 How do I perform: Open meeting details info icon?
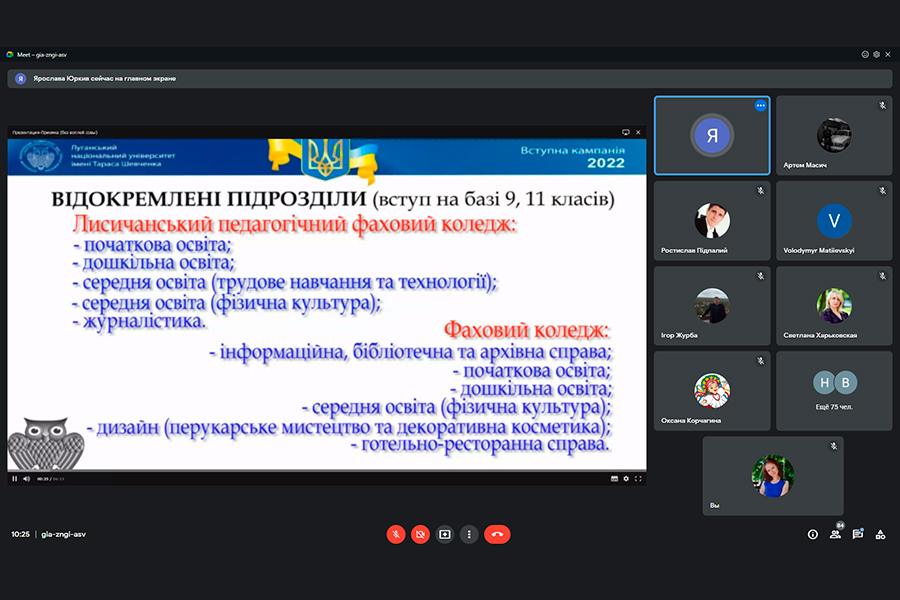pos(813,535)
